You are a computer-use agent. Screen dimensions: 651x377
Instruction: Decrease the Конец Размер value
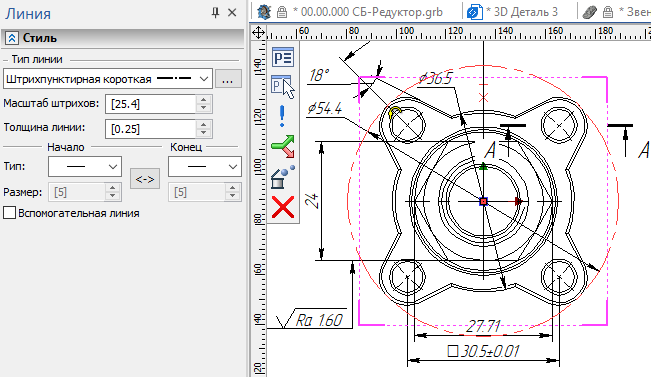pyautogui.click(x=232, y=196)
